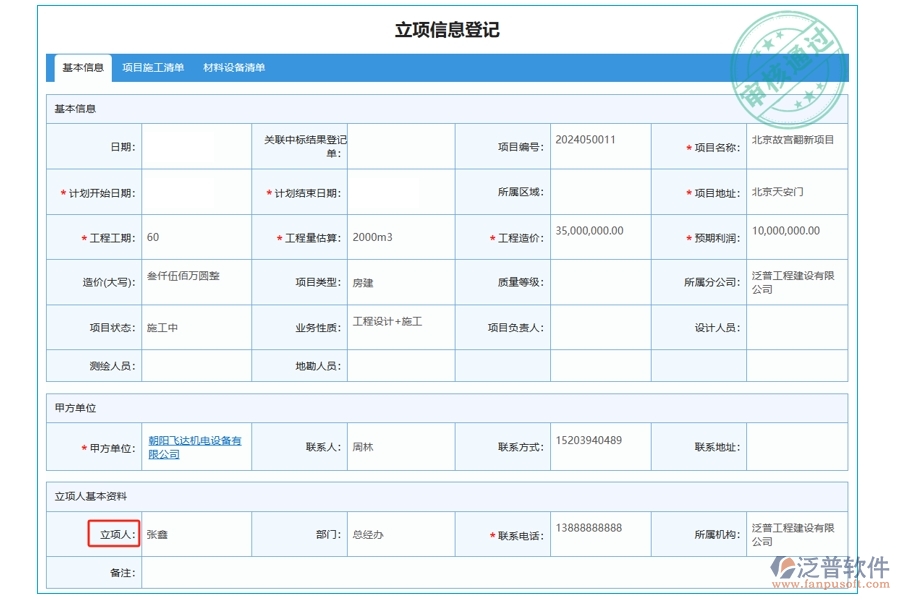Click the 关联中标结果登记单 field
Viewport: 900px width, 600px height.
398,146
